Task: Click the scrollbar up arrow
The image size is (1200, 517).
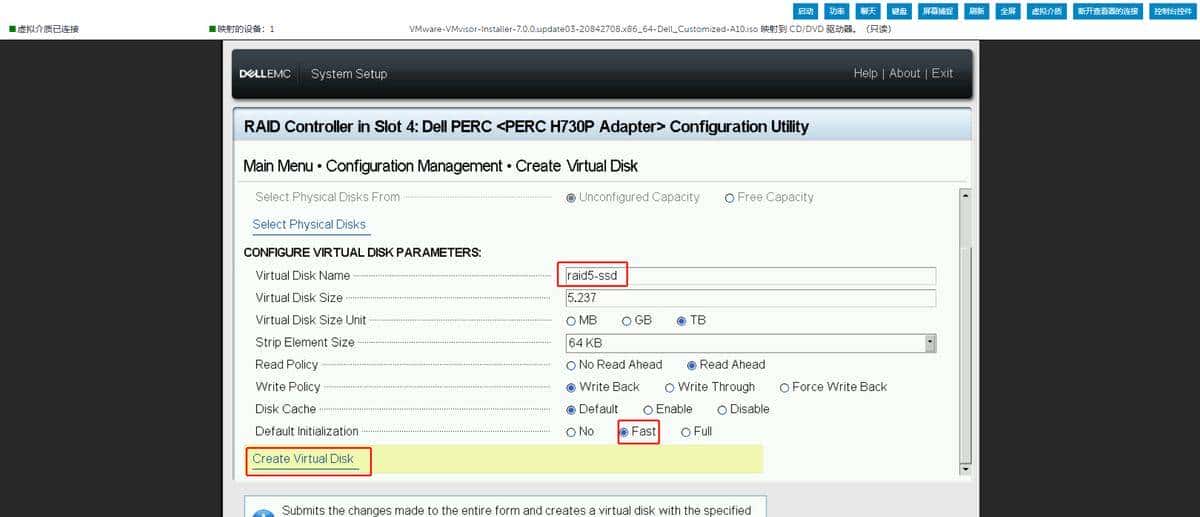Action: pyautogui.click(x=965, y=196)
